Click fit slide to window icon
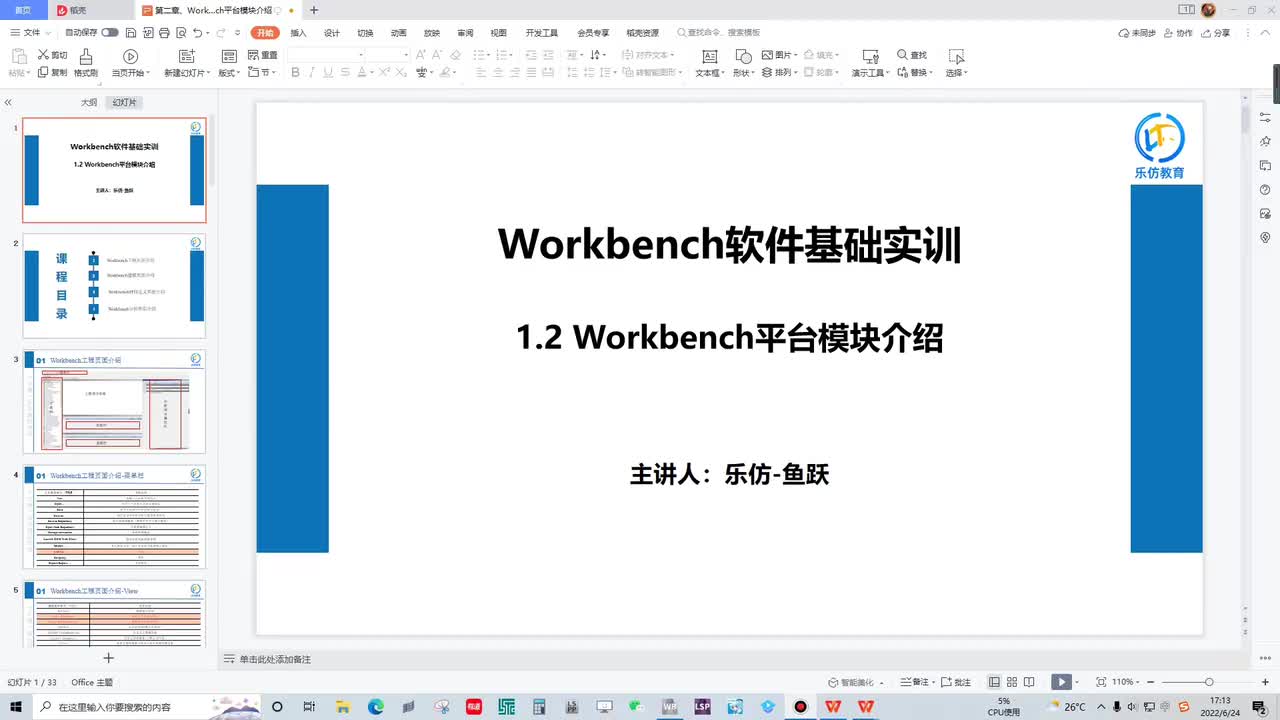Viewport: 1280px width, 720px height. [1101, 682]
